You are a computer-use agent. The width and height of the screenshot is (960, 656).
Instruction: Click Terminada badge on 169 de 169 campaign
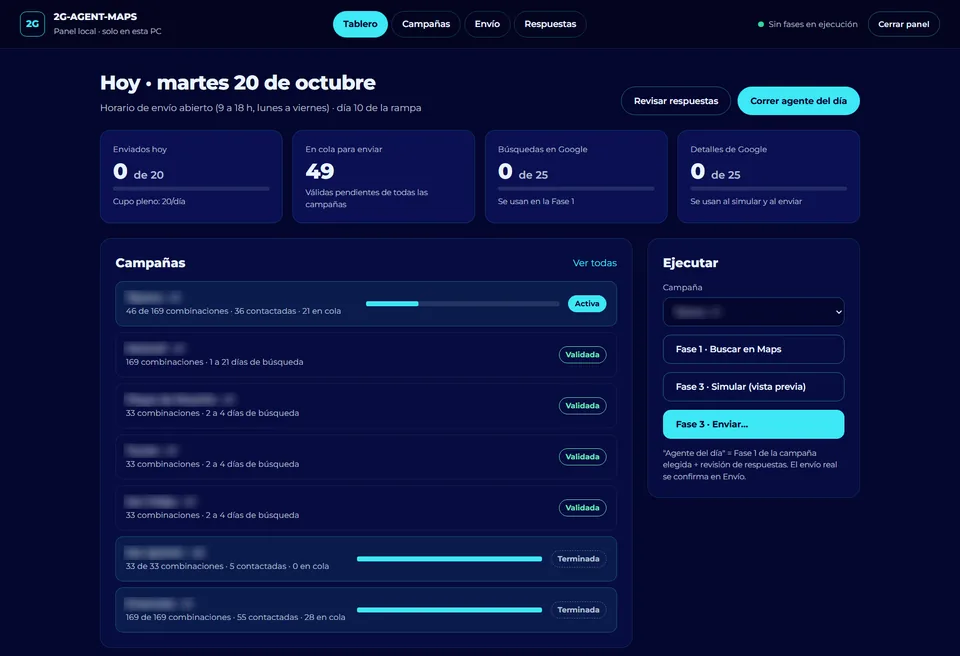click(578, 610)
